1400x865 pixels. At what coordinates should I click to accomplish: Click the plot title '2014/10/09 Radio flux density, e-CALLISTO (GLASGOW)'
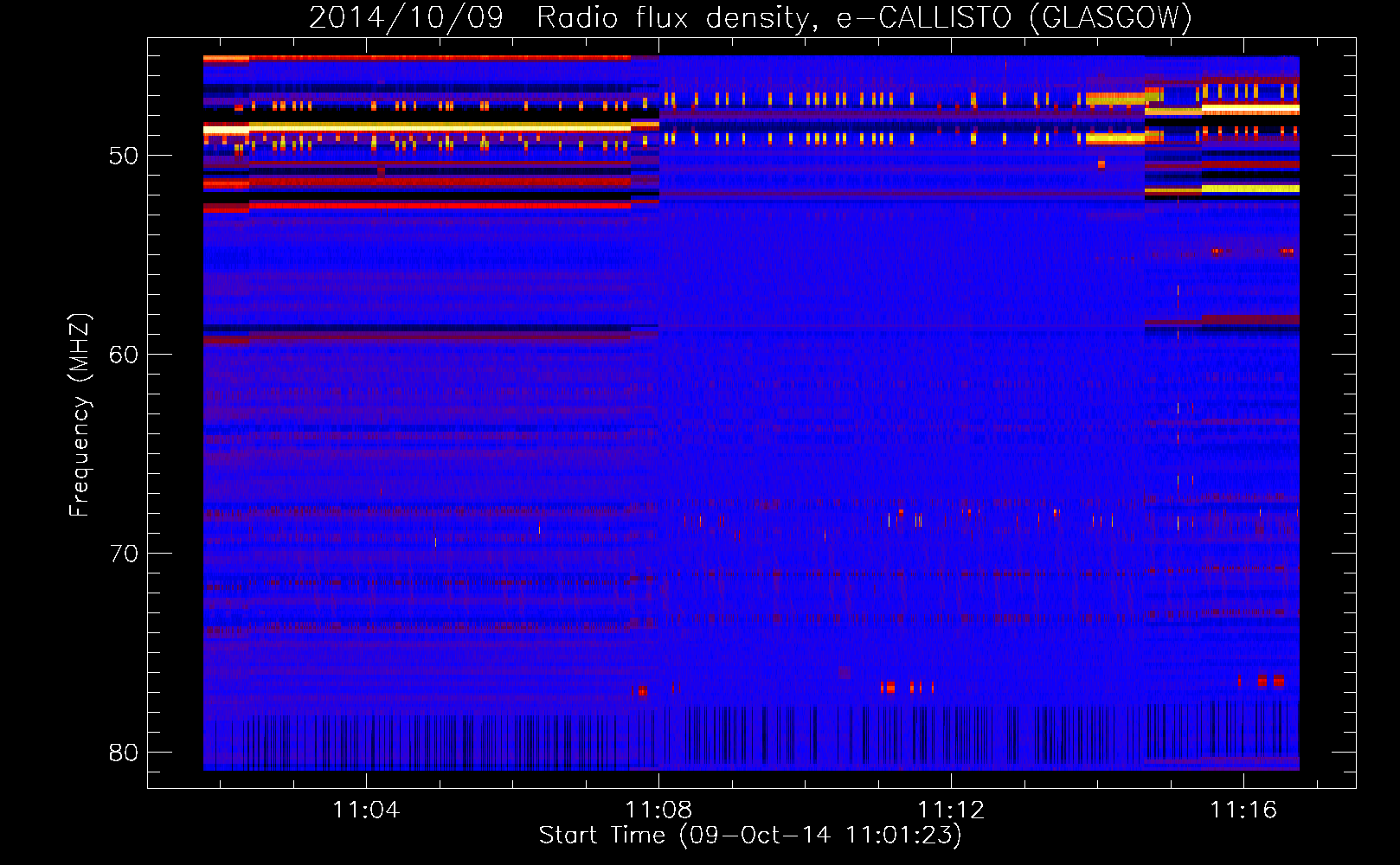point(750,17)
